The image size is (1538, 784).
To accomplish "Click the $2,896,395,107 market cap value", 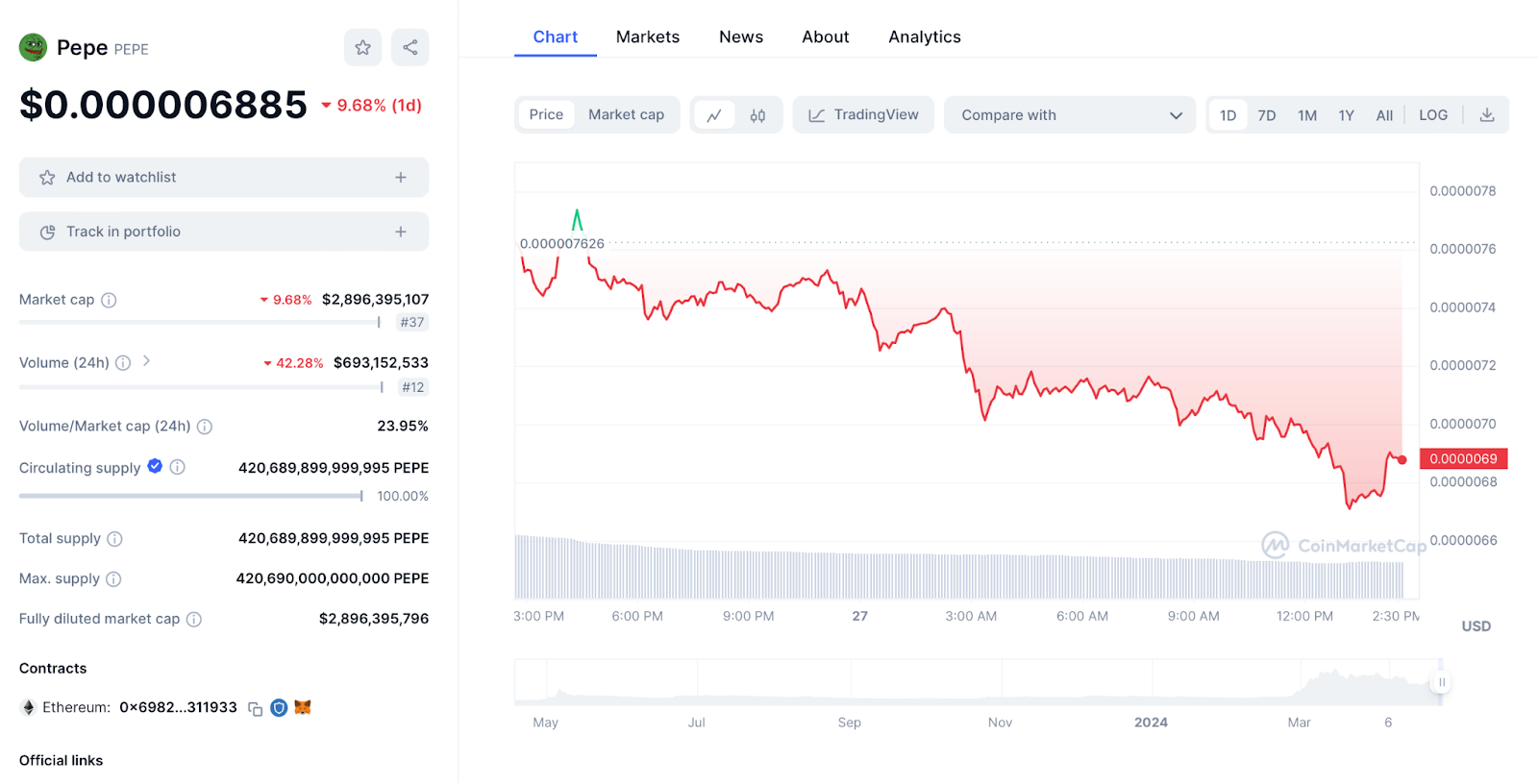I will point(376,300).
